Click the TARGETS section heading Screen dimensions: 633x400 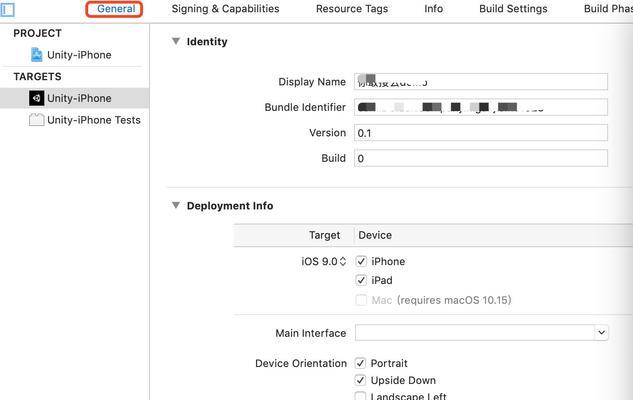[38, 76]
